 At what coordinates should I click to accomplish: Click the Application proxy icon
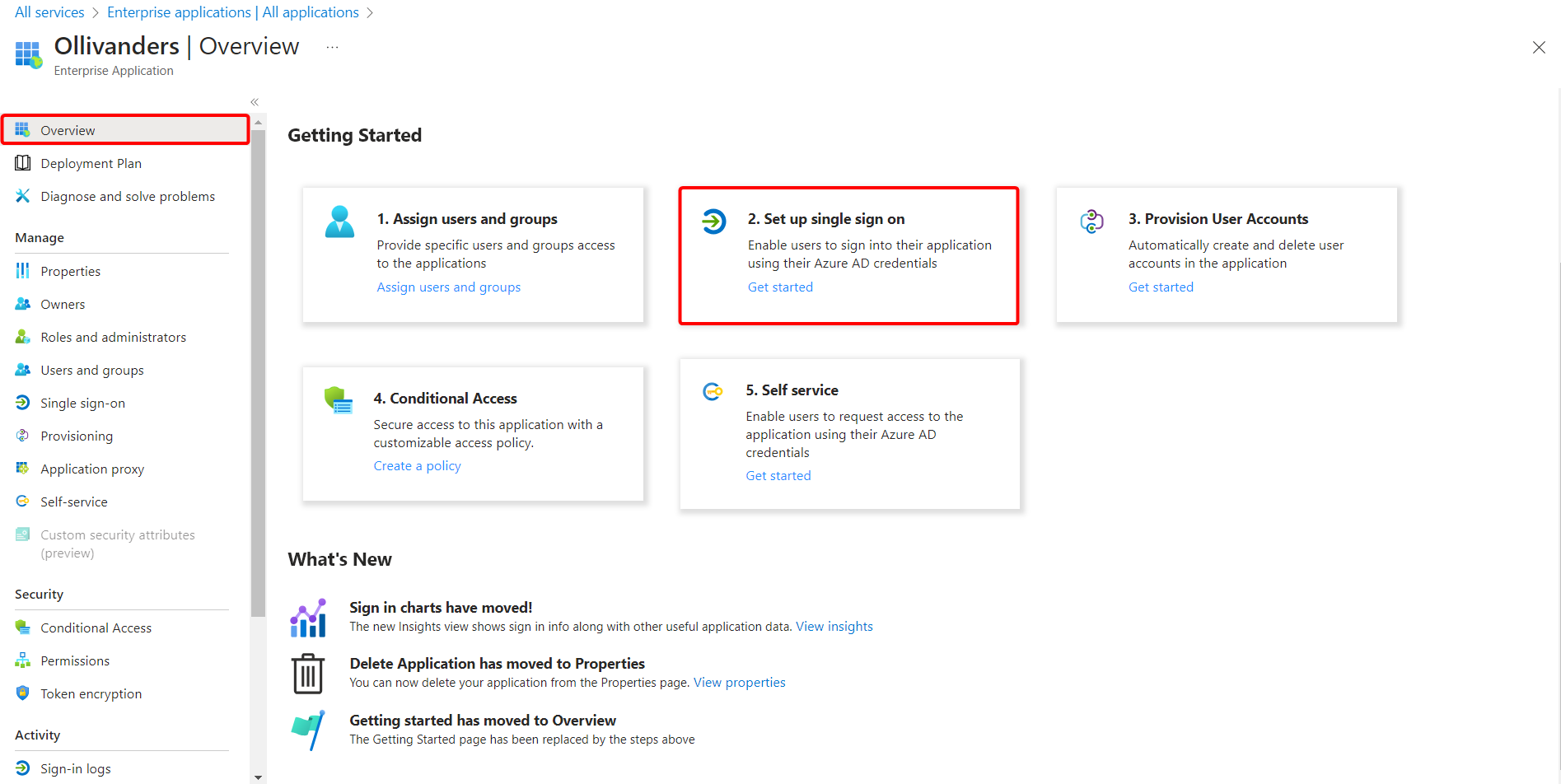[x=22, y=469]
